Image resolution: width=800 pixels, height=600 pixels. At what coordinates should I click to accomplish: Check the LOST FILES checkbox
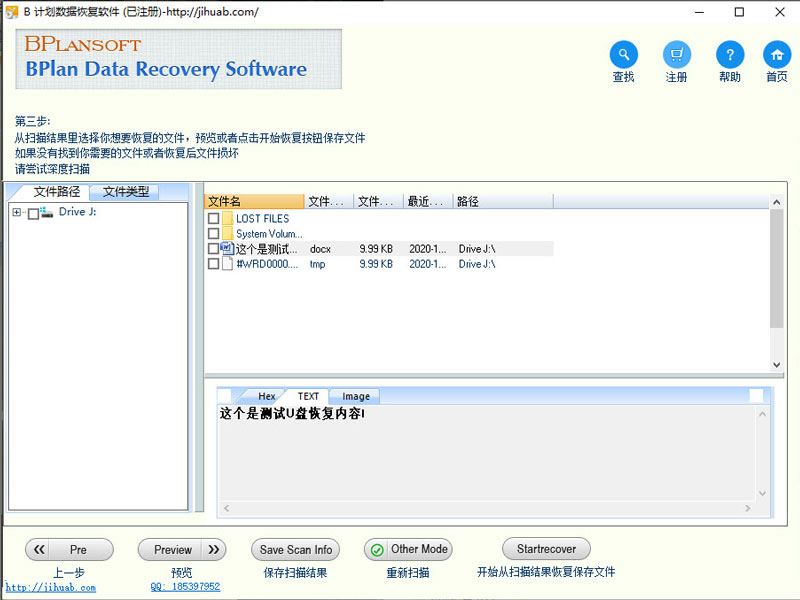pos(213,219)
